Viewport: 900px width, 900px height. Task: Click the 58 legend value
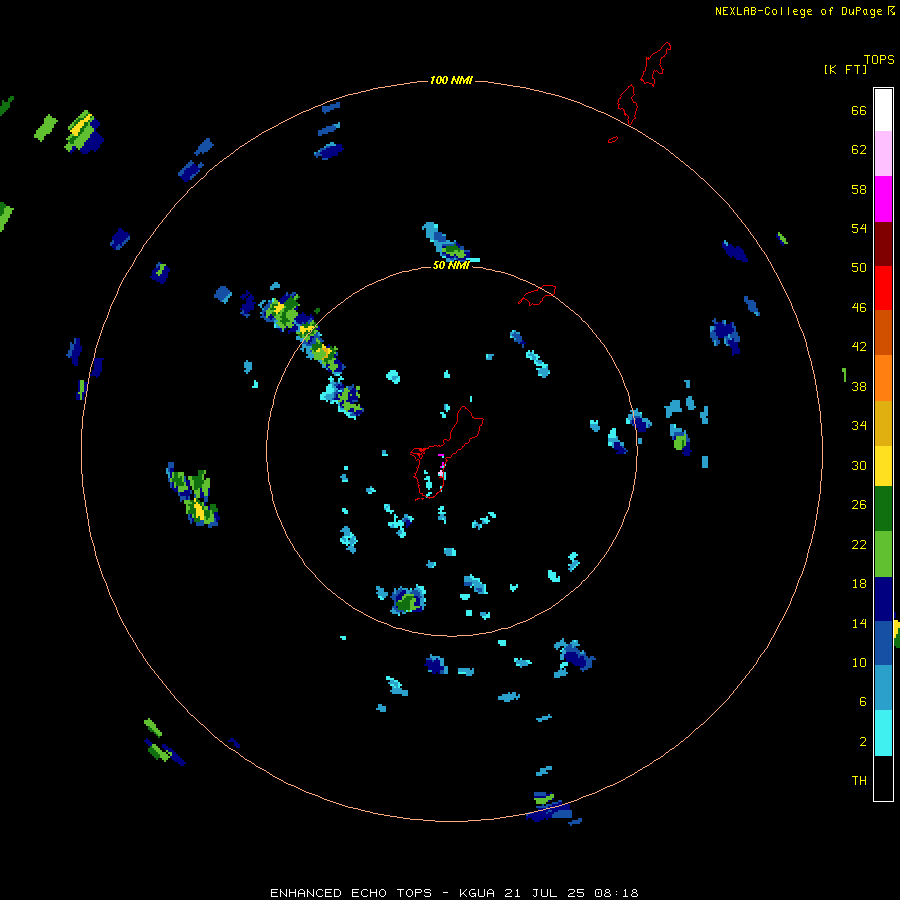coord(859,189)
